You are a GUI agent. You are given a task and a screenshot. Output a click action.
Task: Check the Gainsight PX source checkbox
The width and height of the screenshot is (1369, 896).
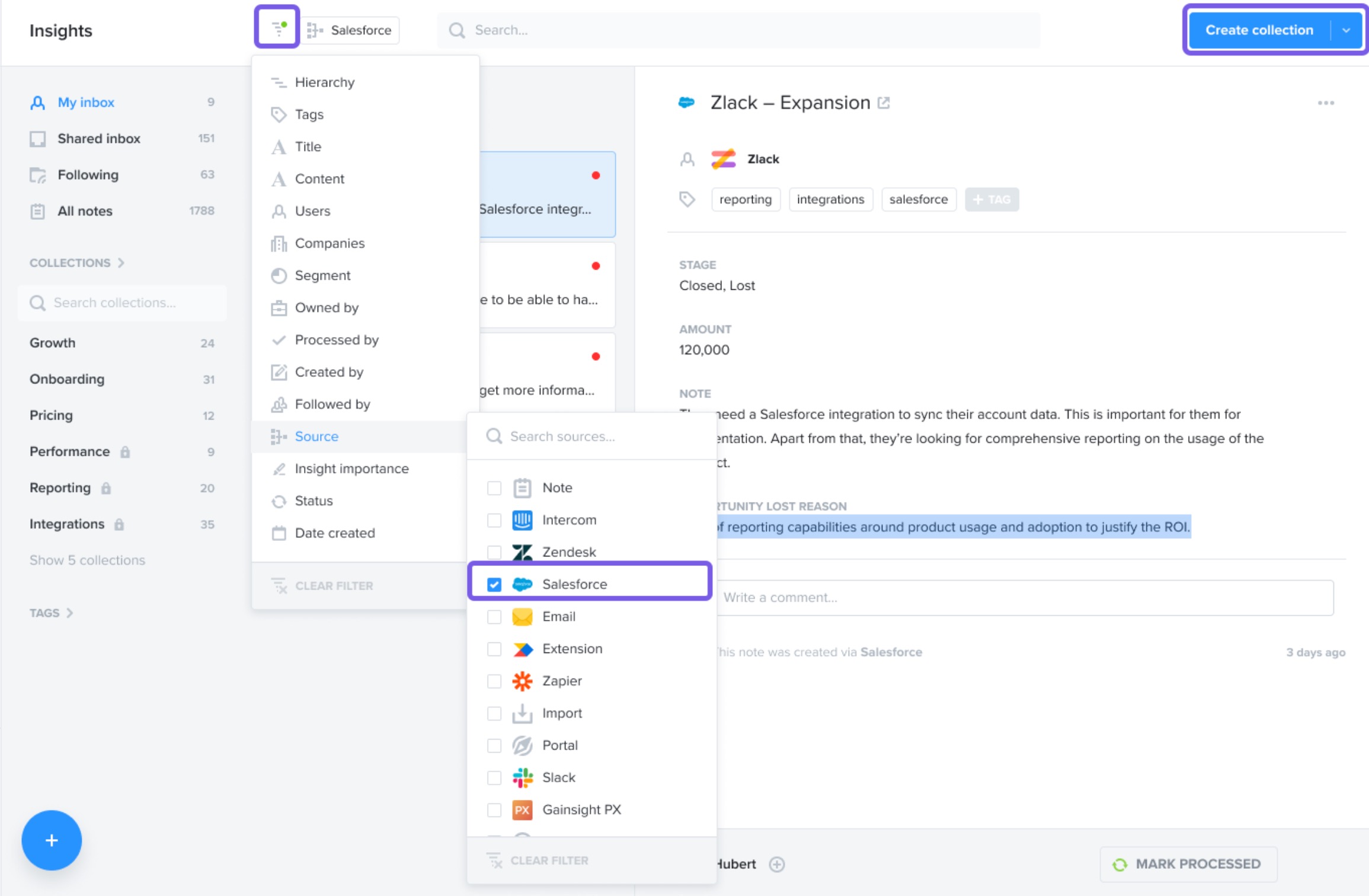click(494, 809)
